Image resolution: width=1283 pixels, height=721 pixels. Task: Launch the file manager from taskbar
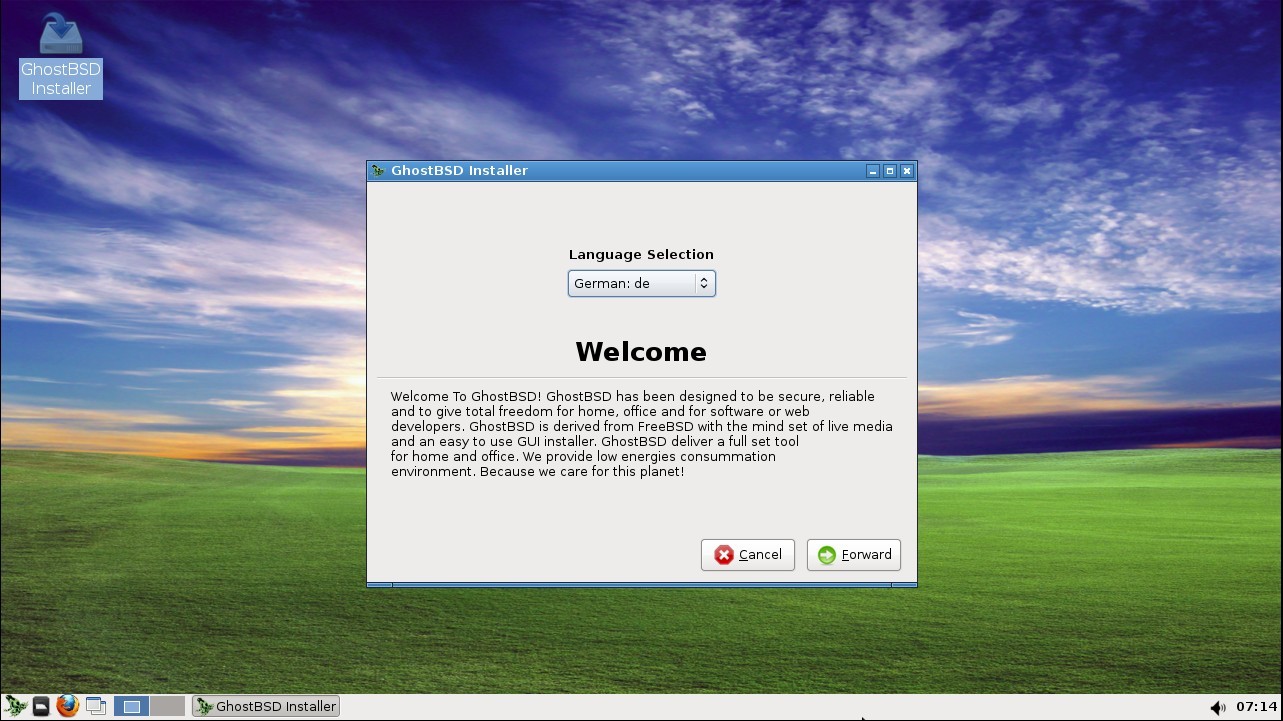(x=41, y=706)
